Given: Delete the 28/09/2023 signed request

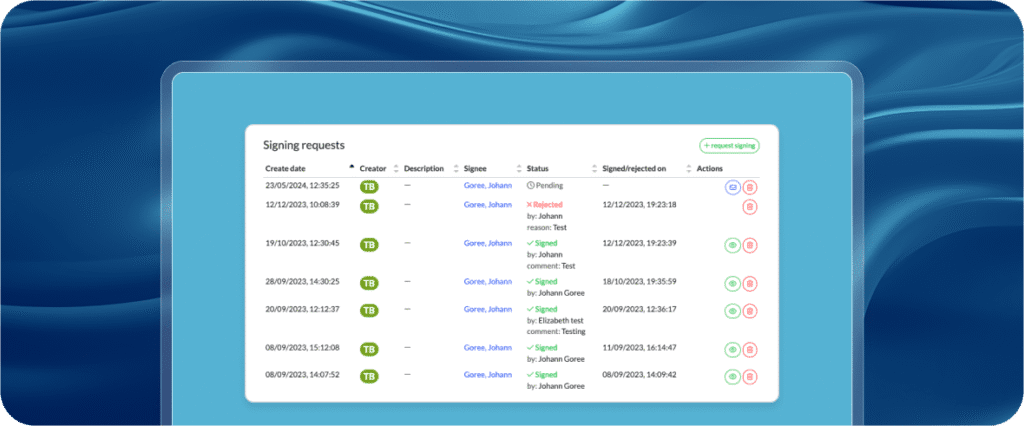Looking at the screenshot, I should (750, 283).
